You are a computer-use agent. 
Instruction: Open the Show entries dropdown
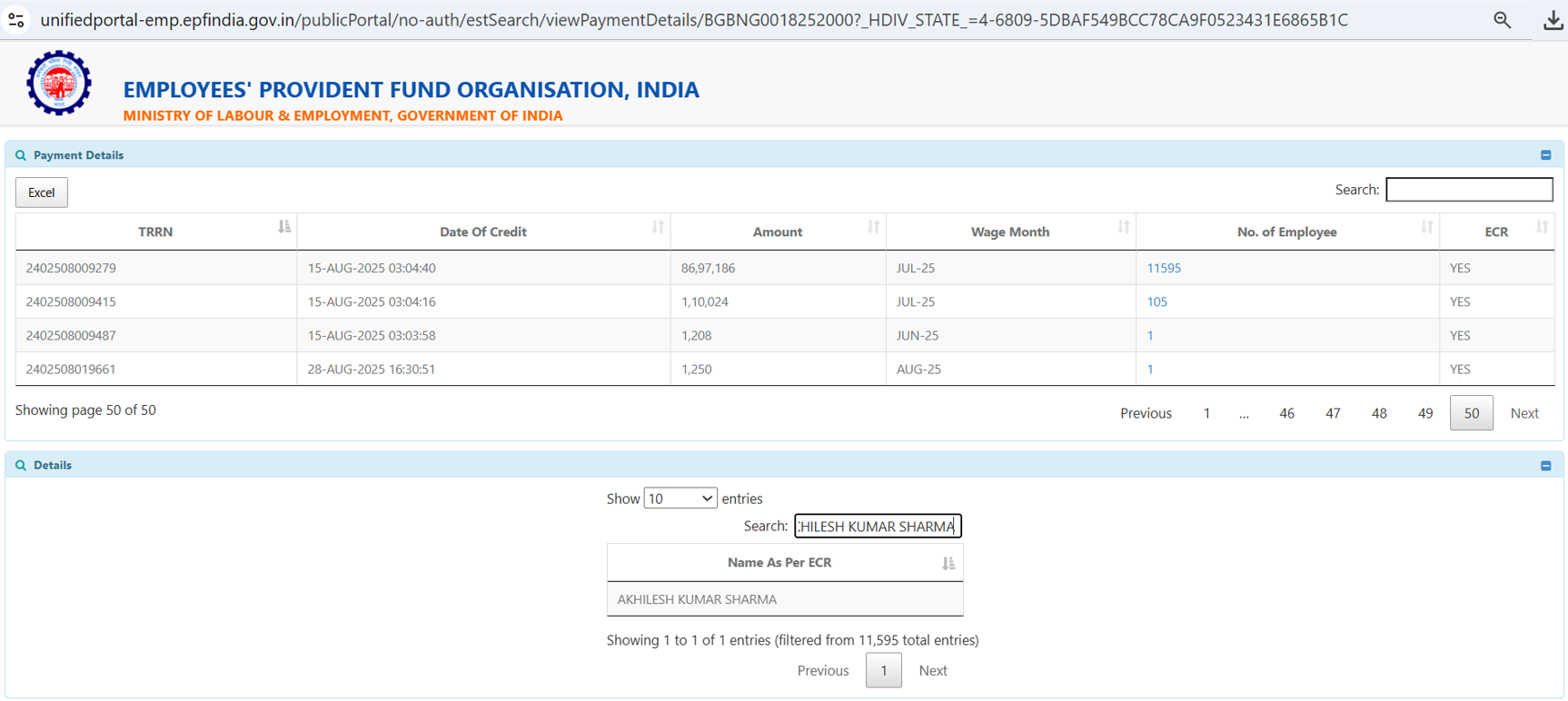680,499
